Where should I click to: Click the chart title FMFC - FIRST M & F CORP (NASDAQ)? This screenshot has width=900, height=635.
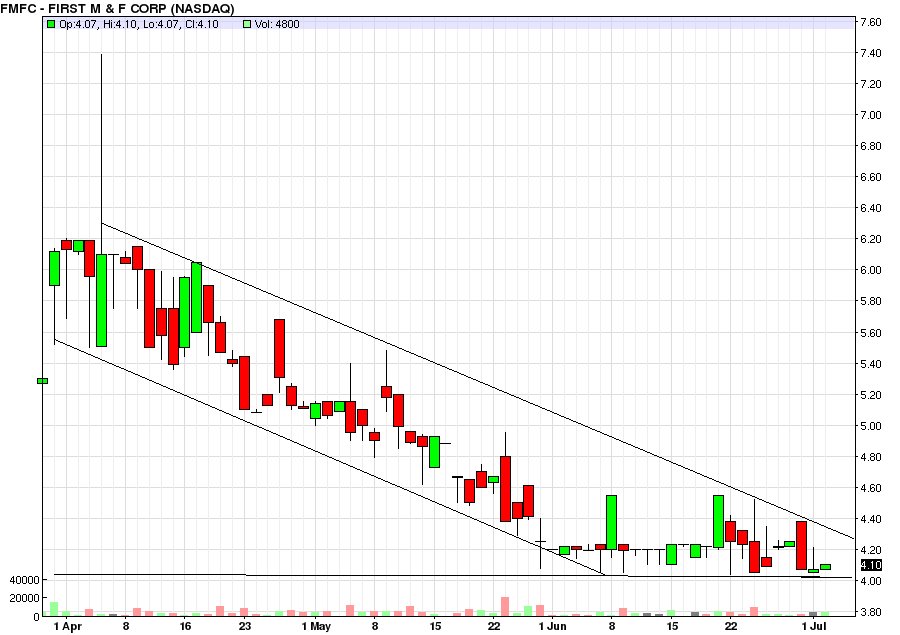[x=118, y=8]
